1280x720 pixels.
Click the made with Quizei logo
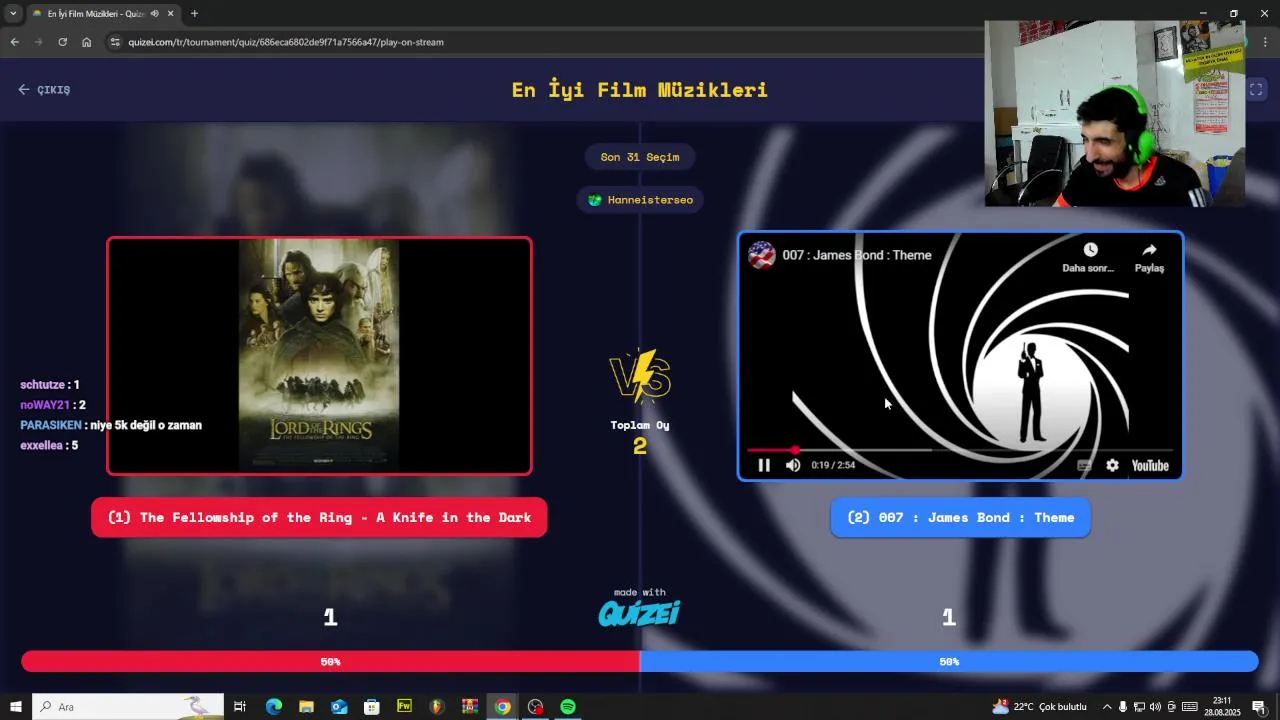(640, 608)
